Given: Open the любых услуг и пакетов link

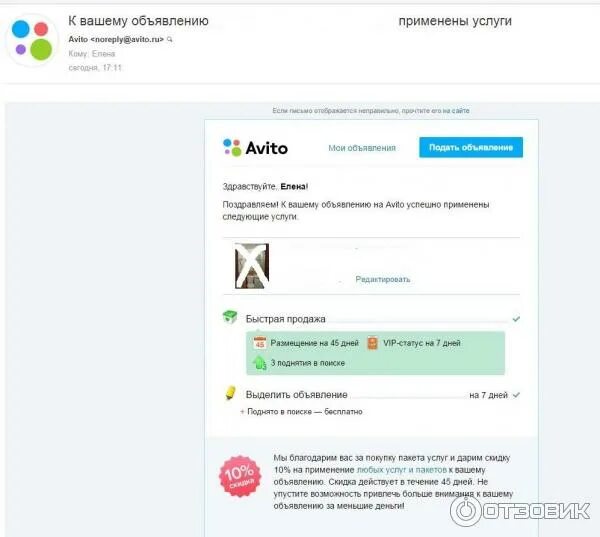Looking at the screenshot, I should pyautogui.click(x=401, y=470).
